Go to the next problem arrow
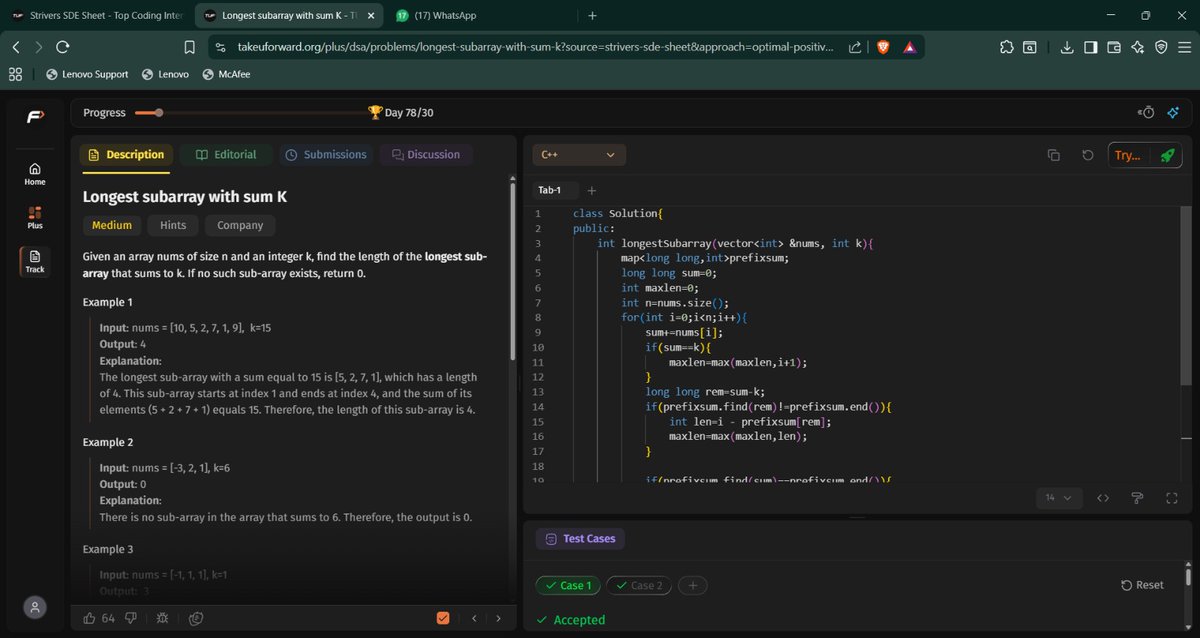Screen dimensions: 1200x638 point(499,618)
